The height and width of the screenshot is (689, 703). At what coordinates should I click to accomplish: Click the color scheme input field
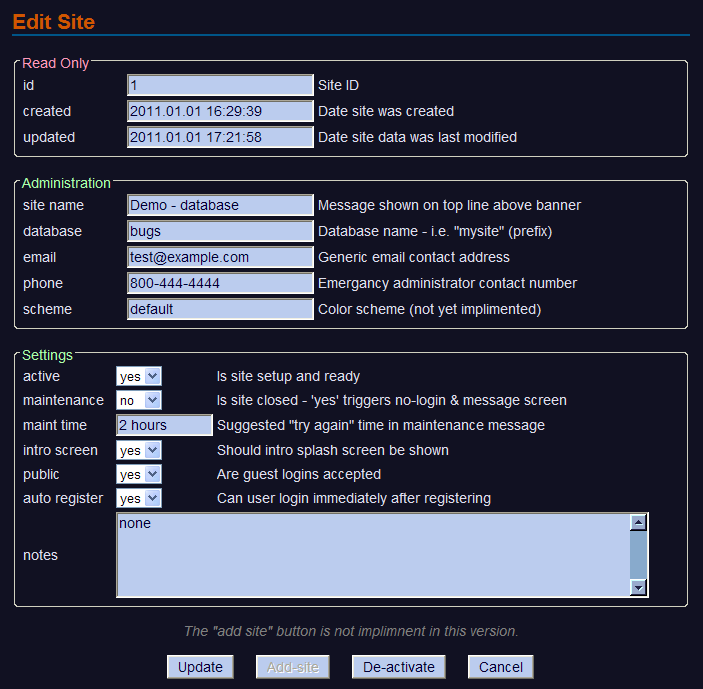[220, 309]
